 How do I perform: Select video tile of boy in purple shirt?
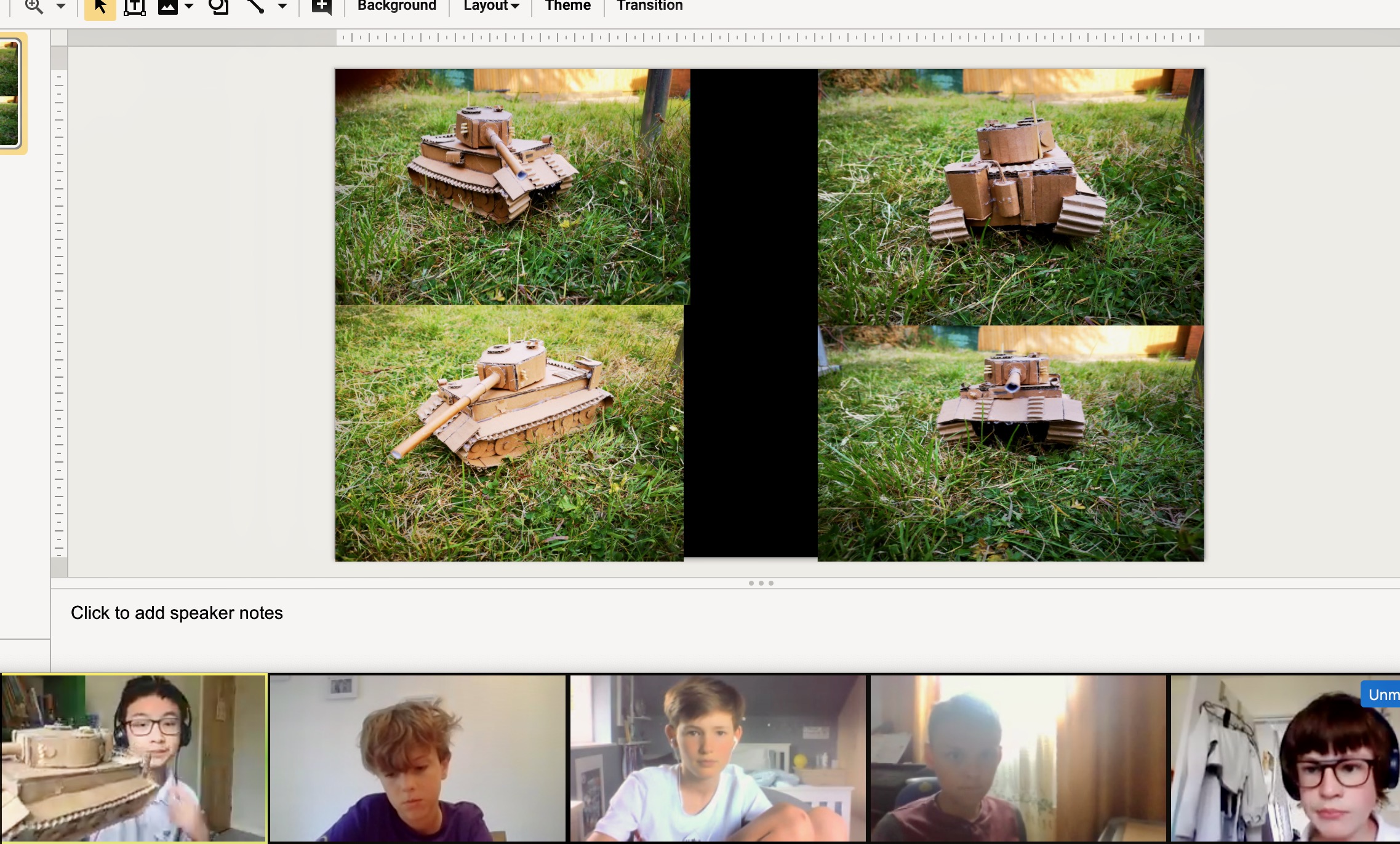pos(417,758)
